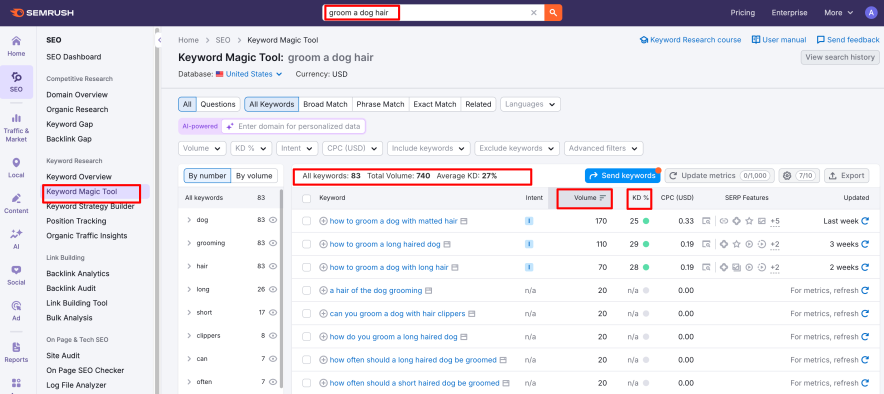Open the Volume filter dropdown
The image size is (884, 394).
click(202, 148)
